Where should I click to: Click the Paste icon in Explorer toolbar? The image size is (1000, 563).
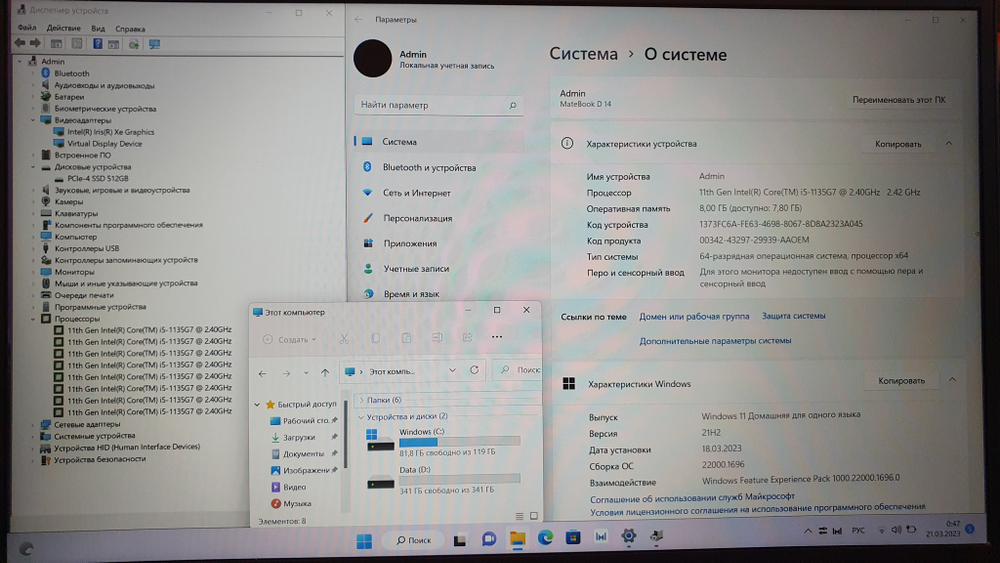tap(406, 338)
